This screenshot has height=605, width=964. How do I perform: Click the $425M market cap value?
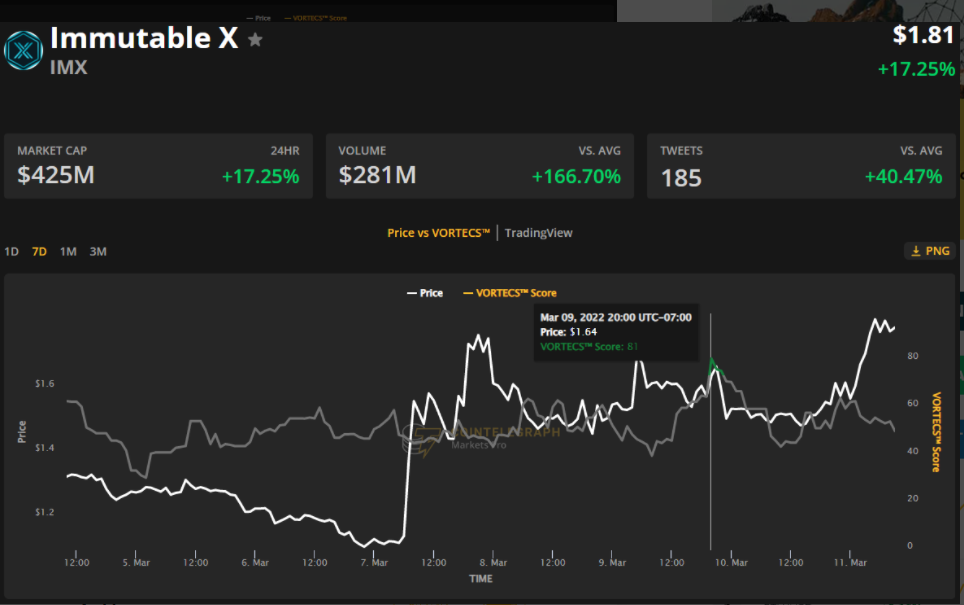(x=56, y=175)
